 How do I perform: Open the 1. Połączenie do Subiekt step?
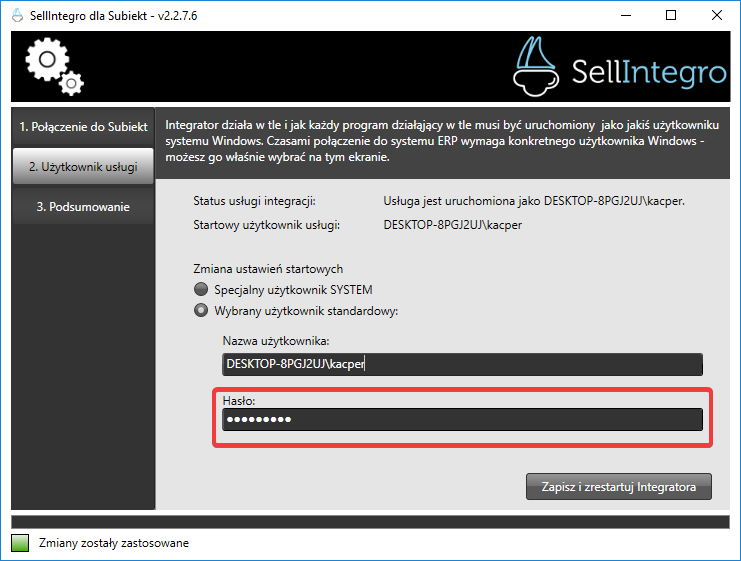83,127
